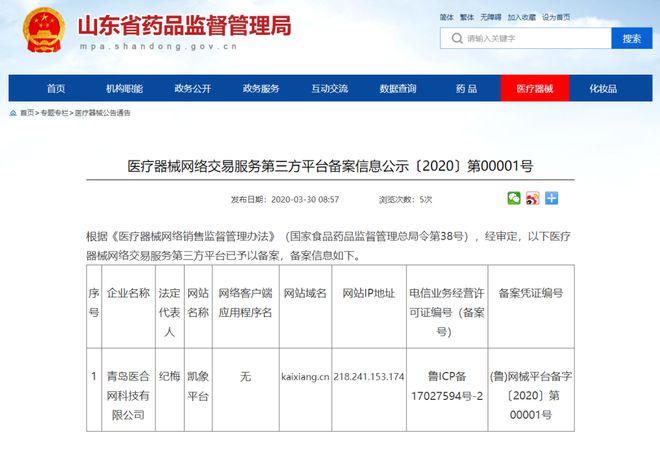This screenshot has height=474, width=660.
Task: Click cell kaixiang.cn
Action: coord(305,376)
